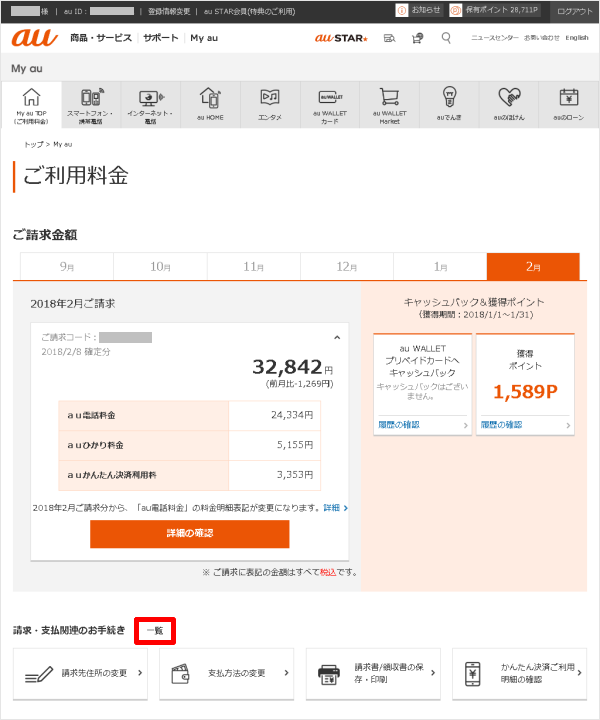This screenshot has height=720, width=600.
Task: Open the 一覧 link for procedures
Action: point(155,630)
